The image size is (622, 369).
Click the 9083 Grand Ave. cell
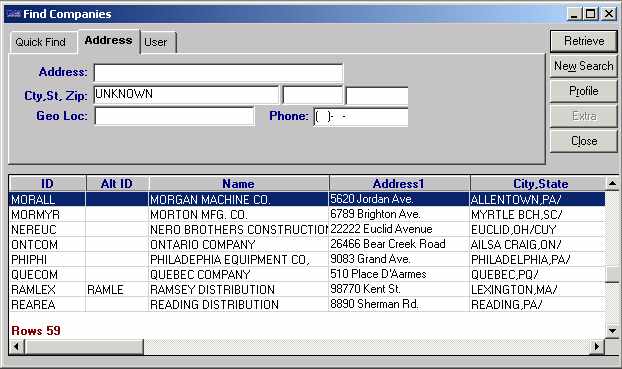(399, 259)
